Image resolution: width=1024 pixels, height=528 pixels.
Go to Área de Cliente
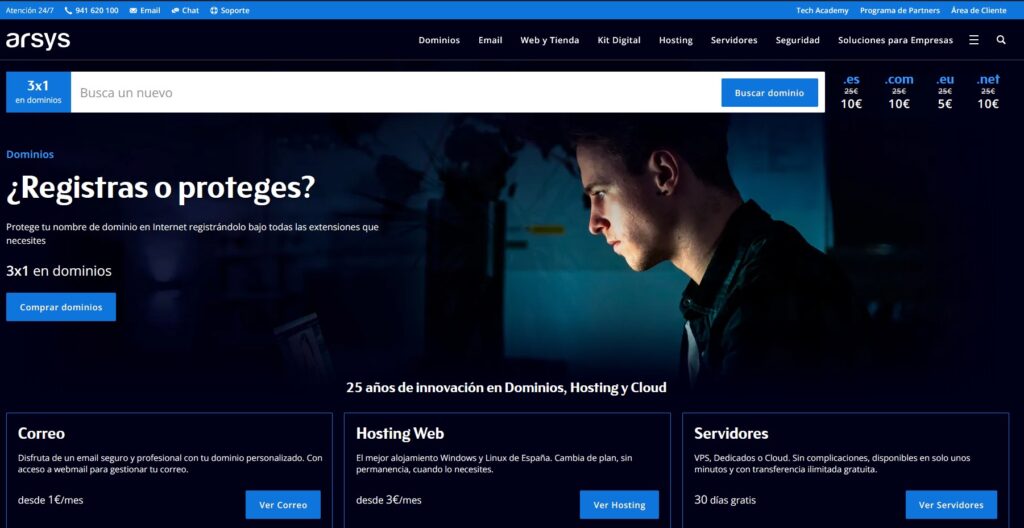pyautogui.click(x=978, y=10)
